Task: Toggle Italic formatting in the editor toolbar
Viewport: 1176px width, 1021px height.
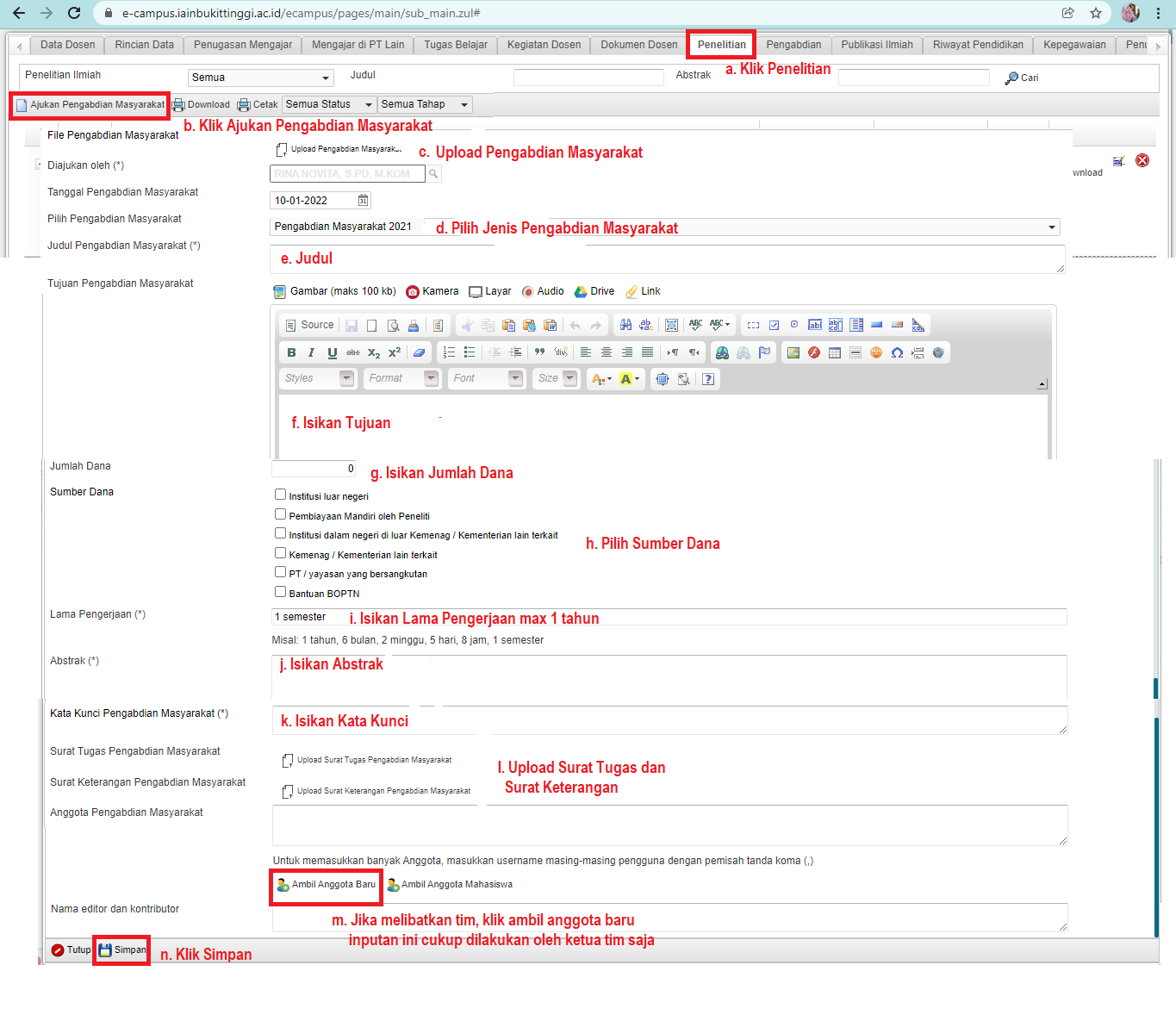Action: click(x=311, y=352)
